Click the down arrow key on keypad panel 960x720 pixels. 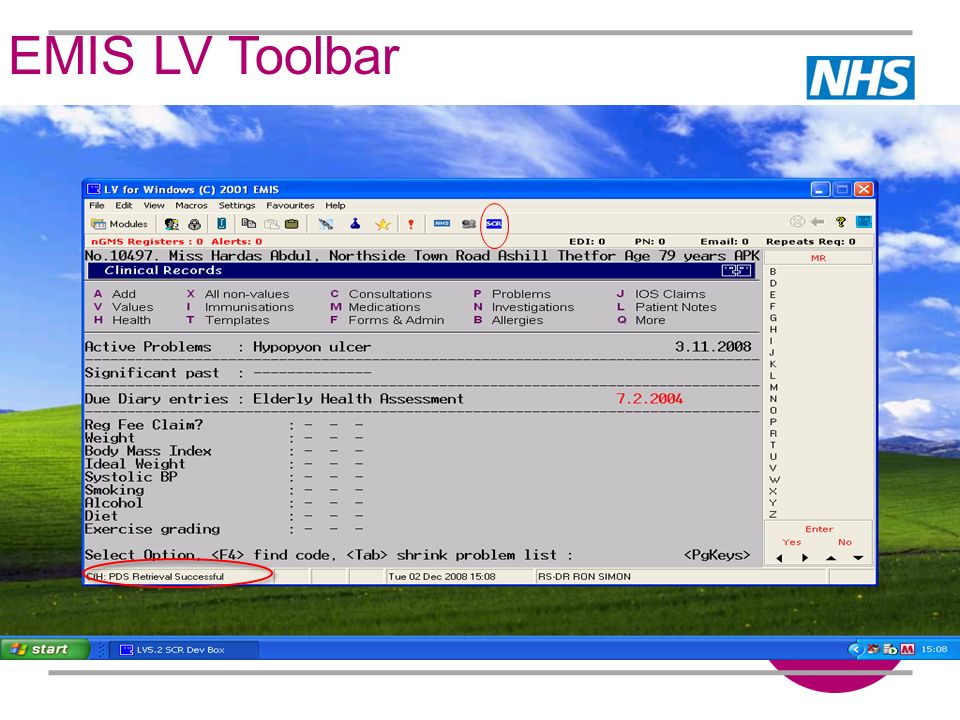click(858, 558)
